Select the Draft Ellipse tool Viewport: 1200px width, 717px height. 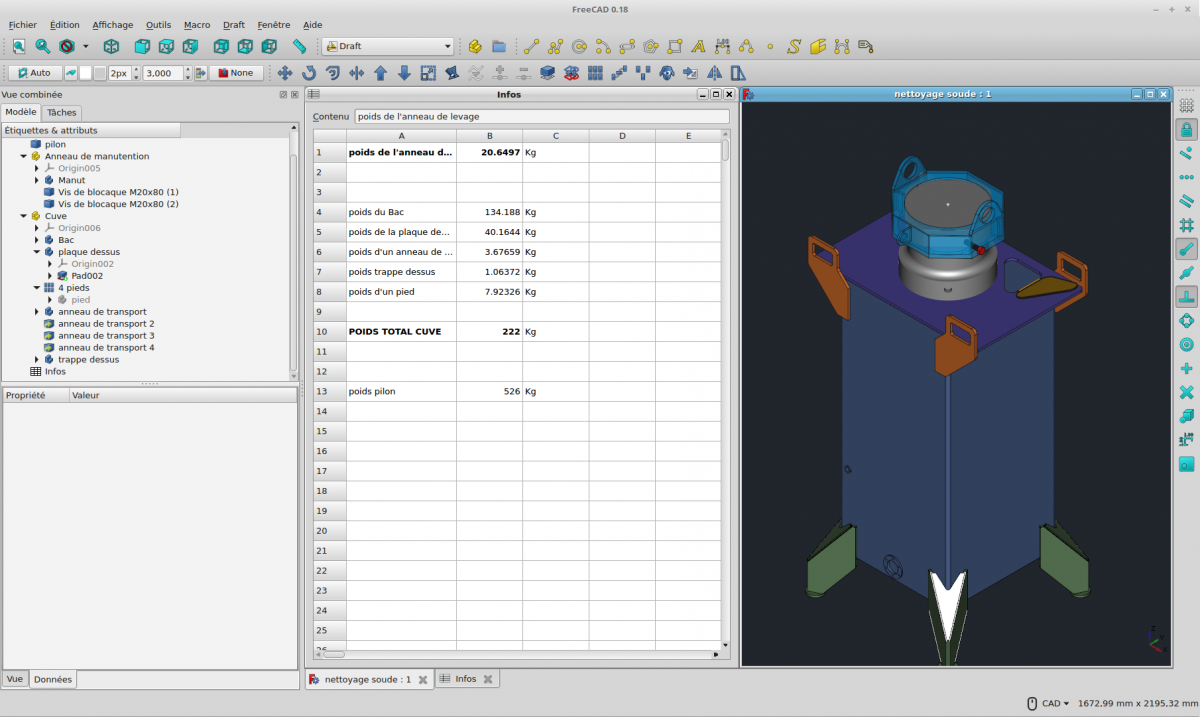click(627, 46)
